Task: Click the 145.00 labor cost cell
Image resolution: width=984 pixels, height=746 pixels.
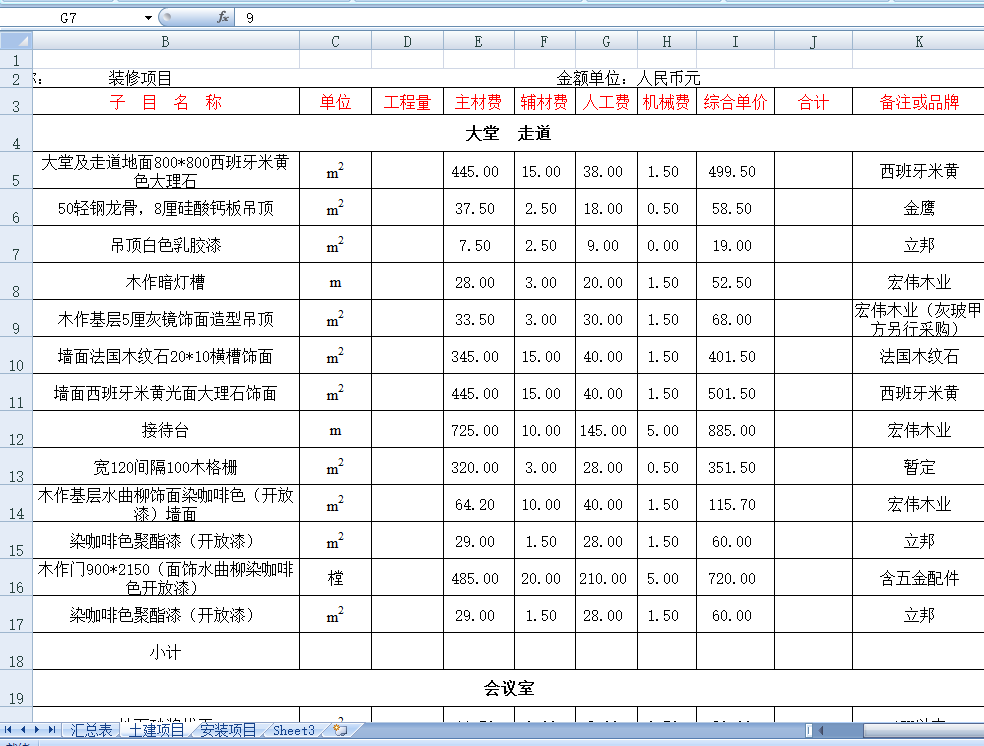Action: tap(606, 430)
